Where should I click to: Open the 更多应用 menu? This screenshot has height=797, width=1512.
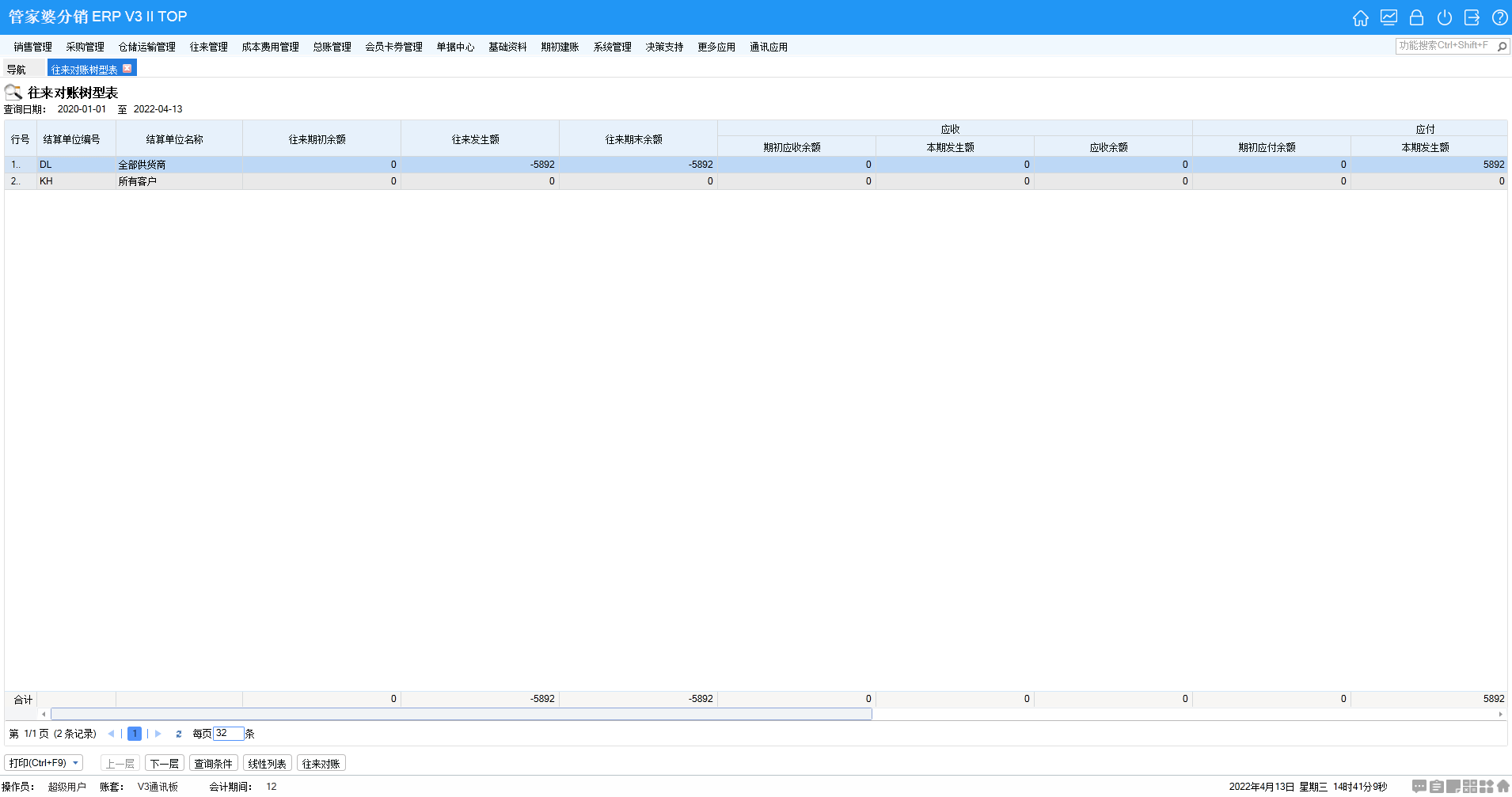point(716,47)
